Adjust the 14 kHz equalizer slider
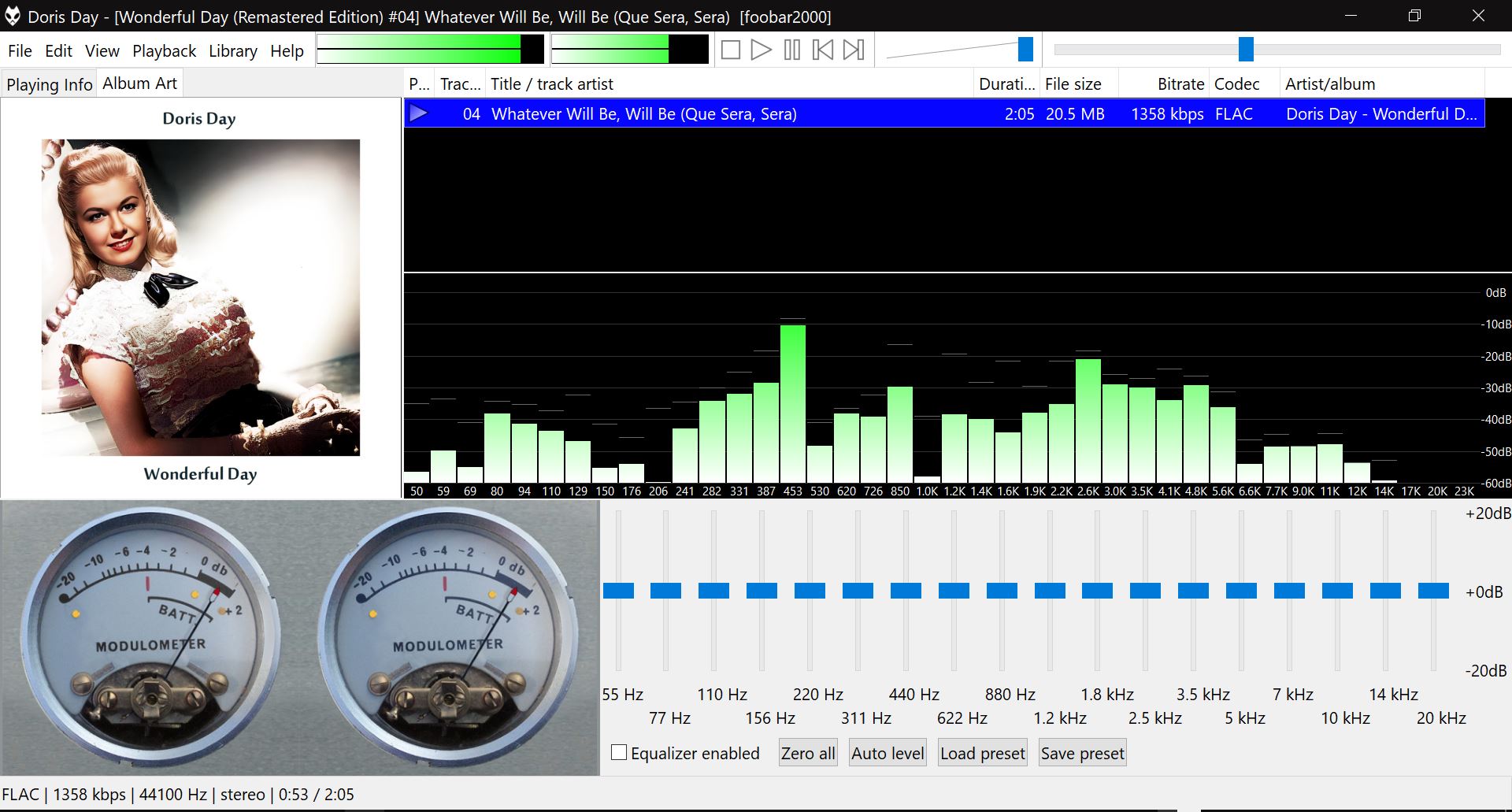1512x812 pixels. pos(1385,591)
